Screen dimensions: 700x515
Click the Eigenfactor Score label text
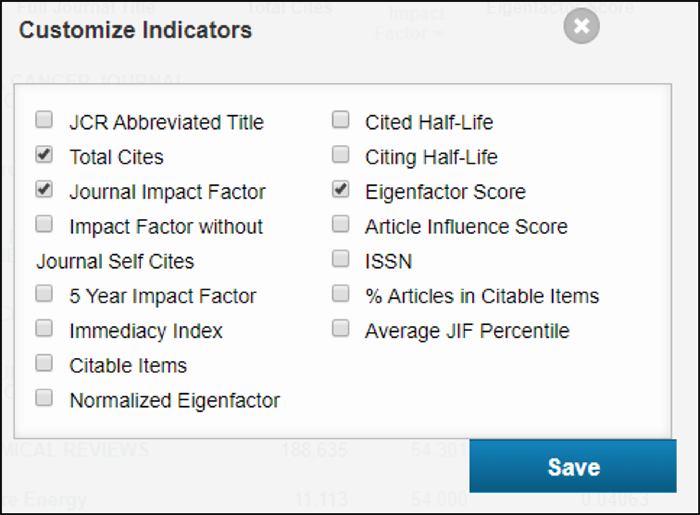click(445, 192)
